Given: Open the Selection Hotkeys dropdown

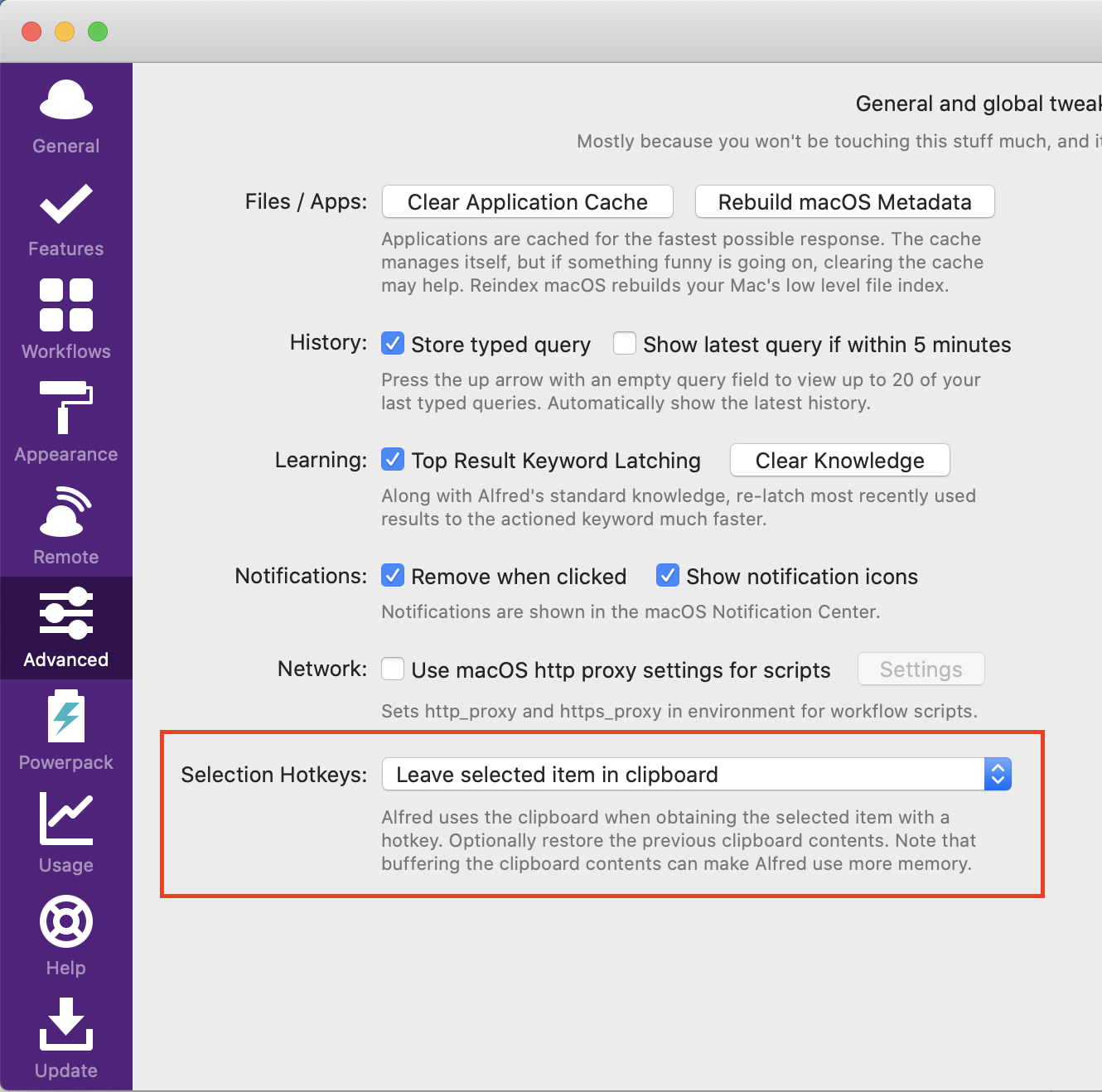Looking at the screenshot, I should 697,774.
